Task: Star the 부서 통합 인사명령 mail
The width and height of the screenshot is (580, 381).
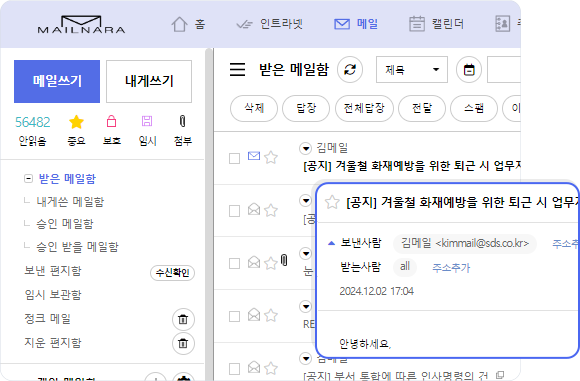Action: pyautogui.click(x=271, y=368)
